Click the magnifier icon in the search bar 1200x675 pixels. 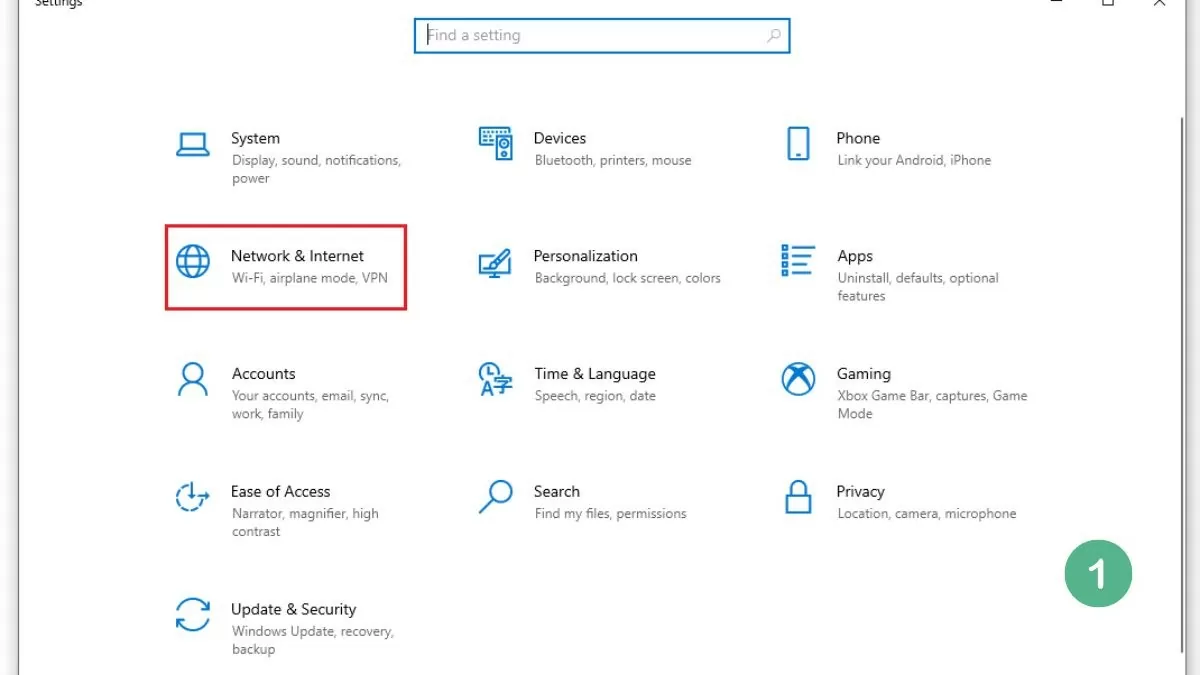tap(773, 35)
